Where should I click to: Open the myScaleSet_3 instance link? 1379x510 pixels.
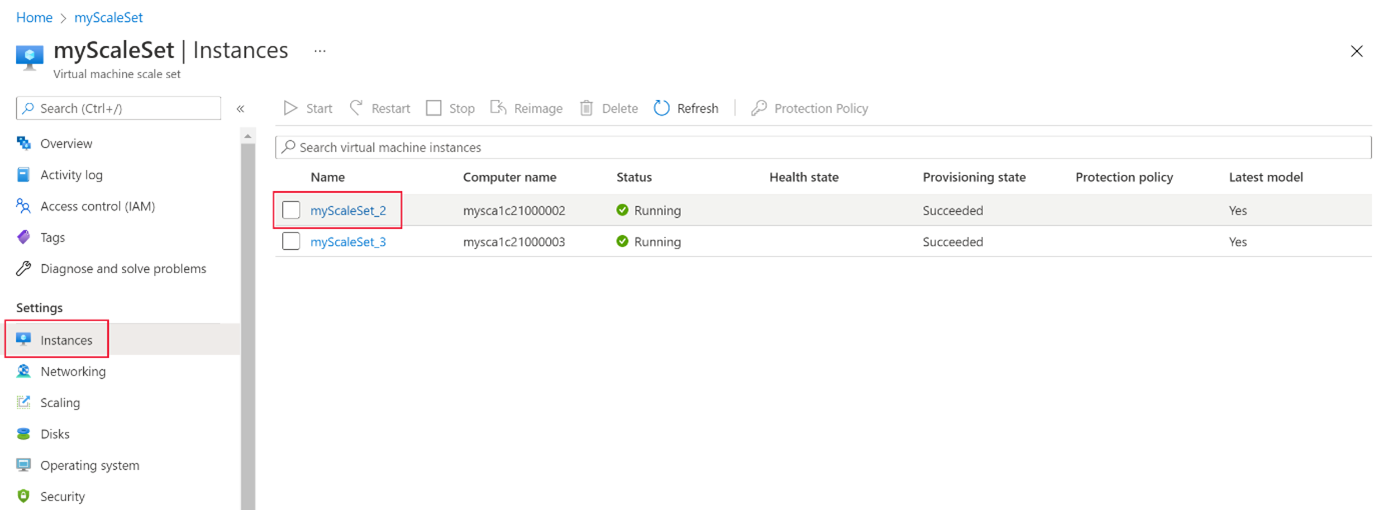click(x=348, y=242)
